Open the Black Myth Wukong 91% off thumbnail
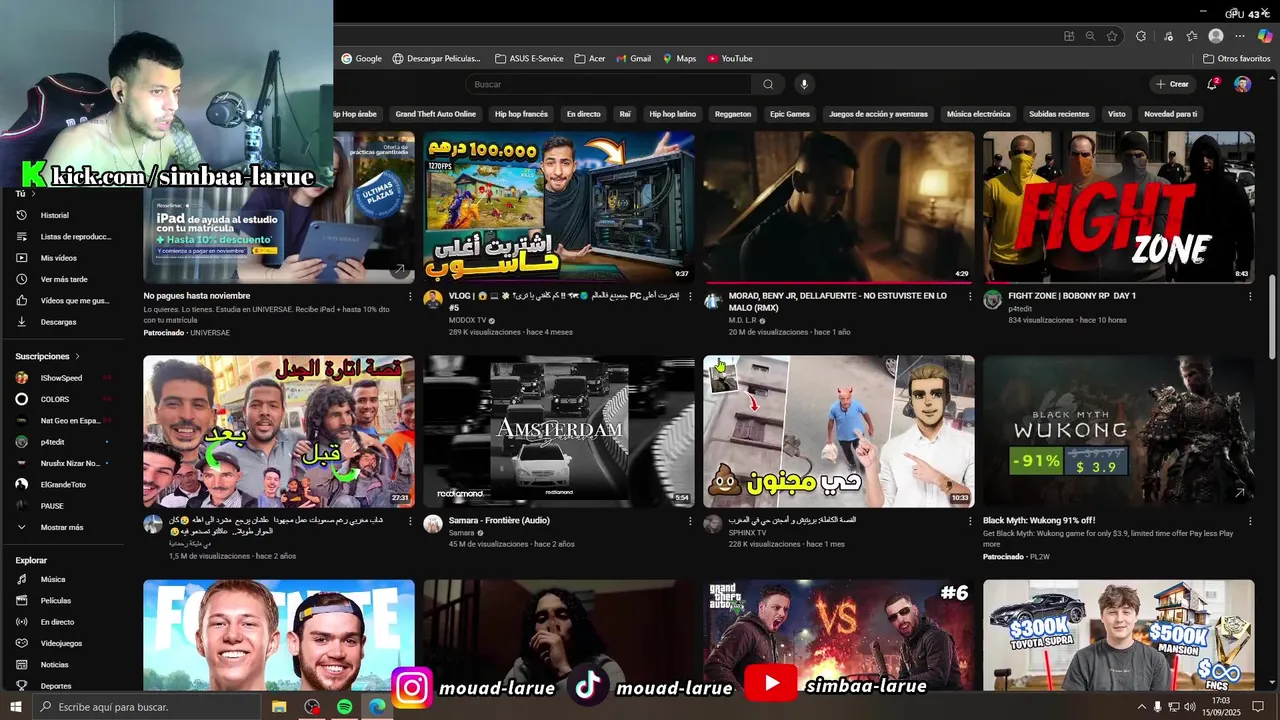The image size is (1280, 720). tap(1118, 431)
